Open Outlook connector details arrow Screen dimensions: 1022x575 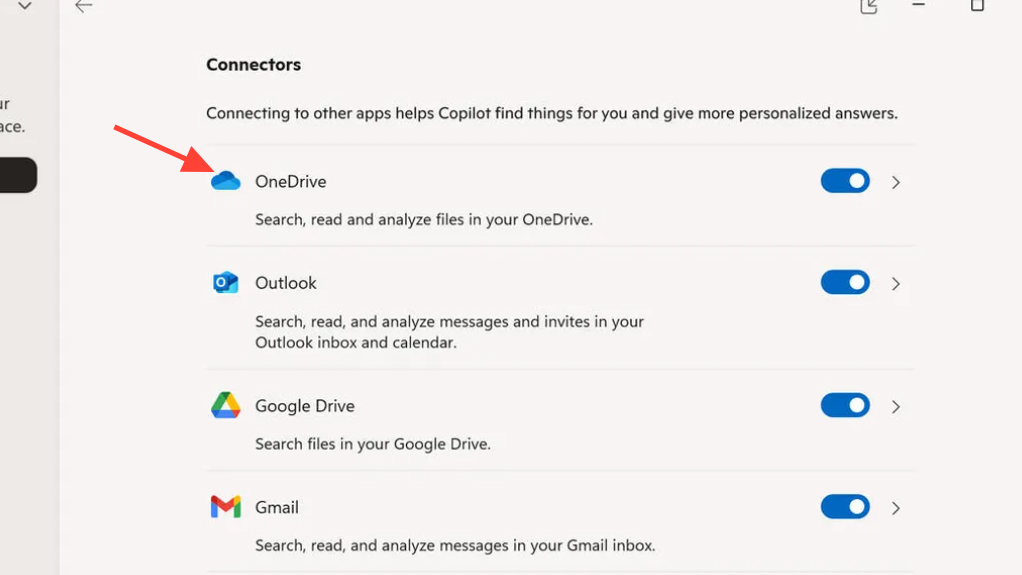tap(896, 284)
